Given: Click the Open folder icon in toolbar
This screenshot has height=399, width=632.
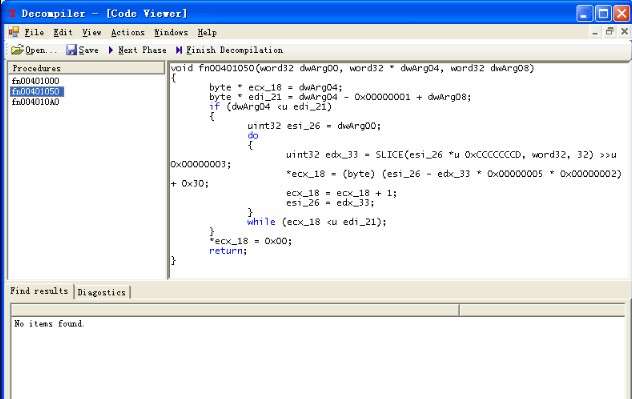Looking at the screenshot, I should coord(17,50).
